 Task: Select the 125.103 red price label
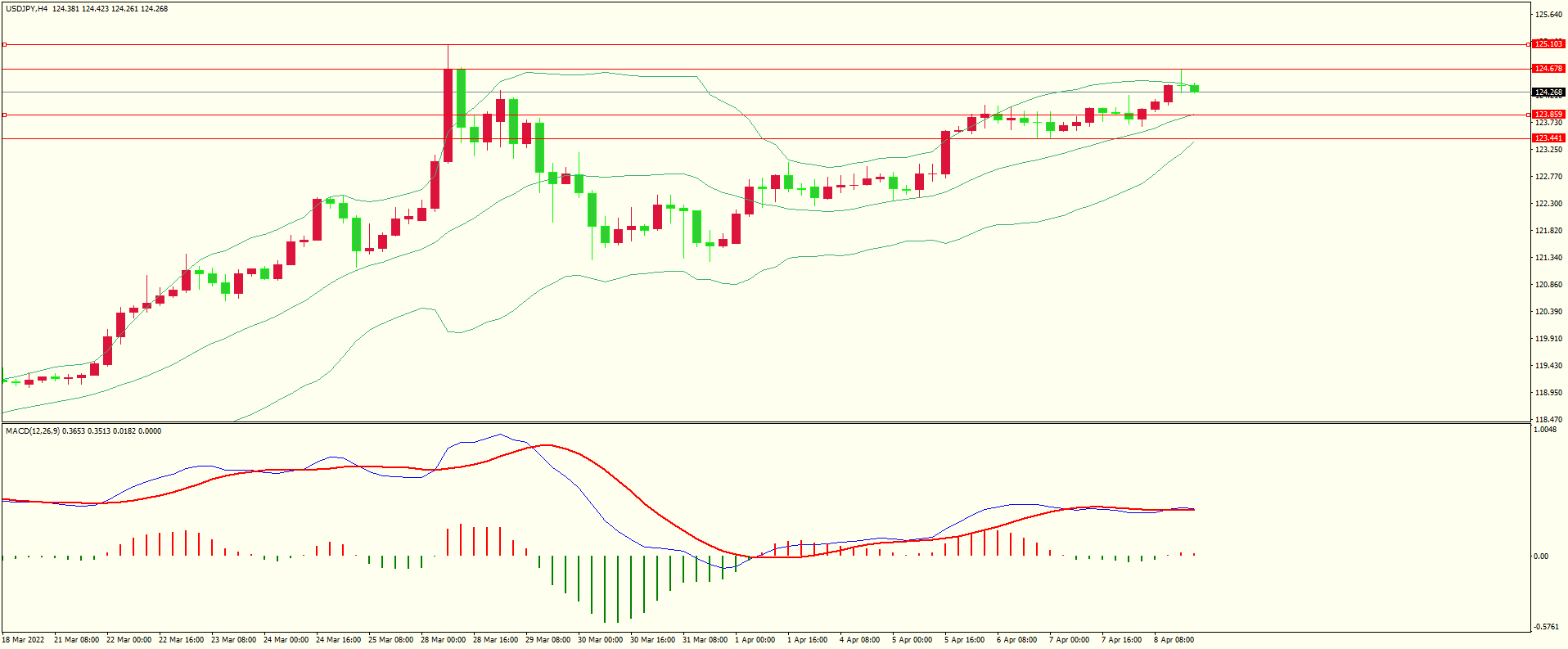point(1548,44)
